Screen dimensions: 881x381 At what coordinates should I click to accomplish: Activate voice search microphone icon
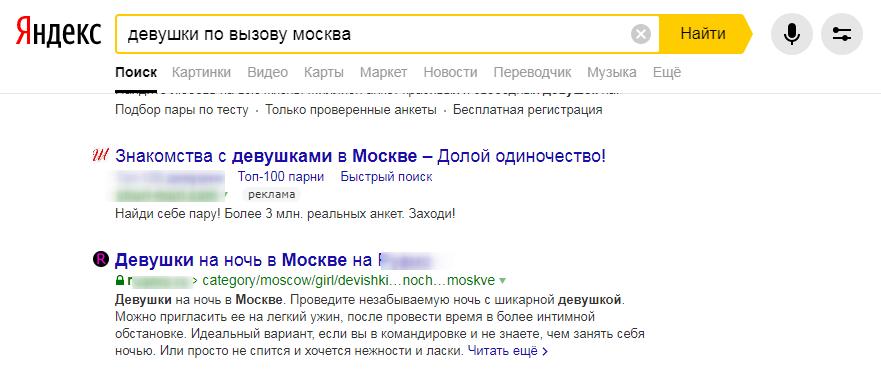(x=792, y=34)
